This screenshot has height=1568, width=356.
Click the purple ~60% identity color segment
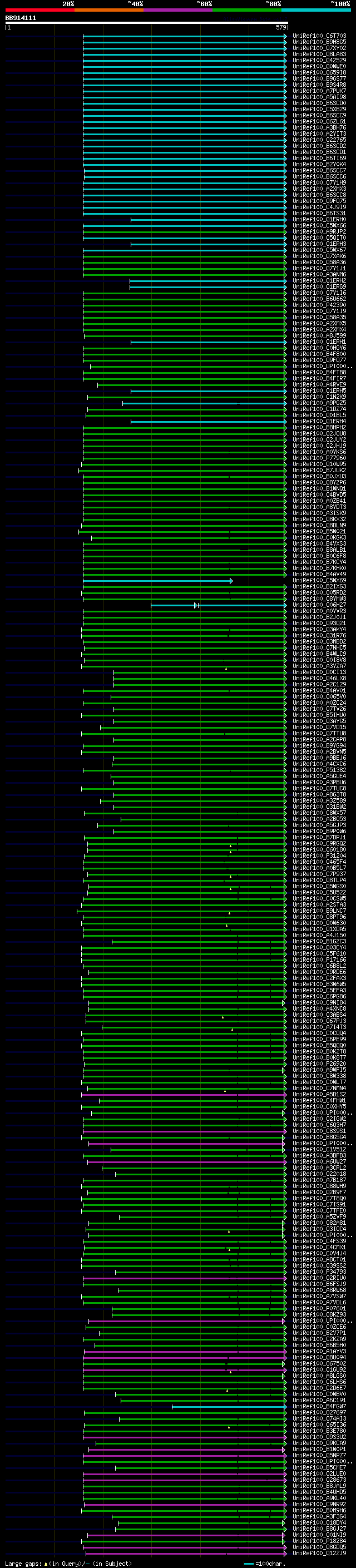click(179, 10)
